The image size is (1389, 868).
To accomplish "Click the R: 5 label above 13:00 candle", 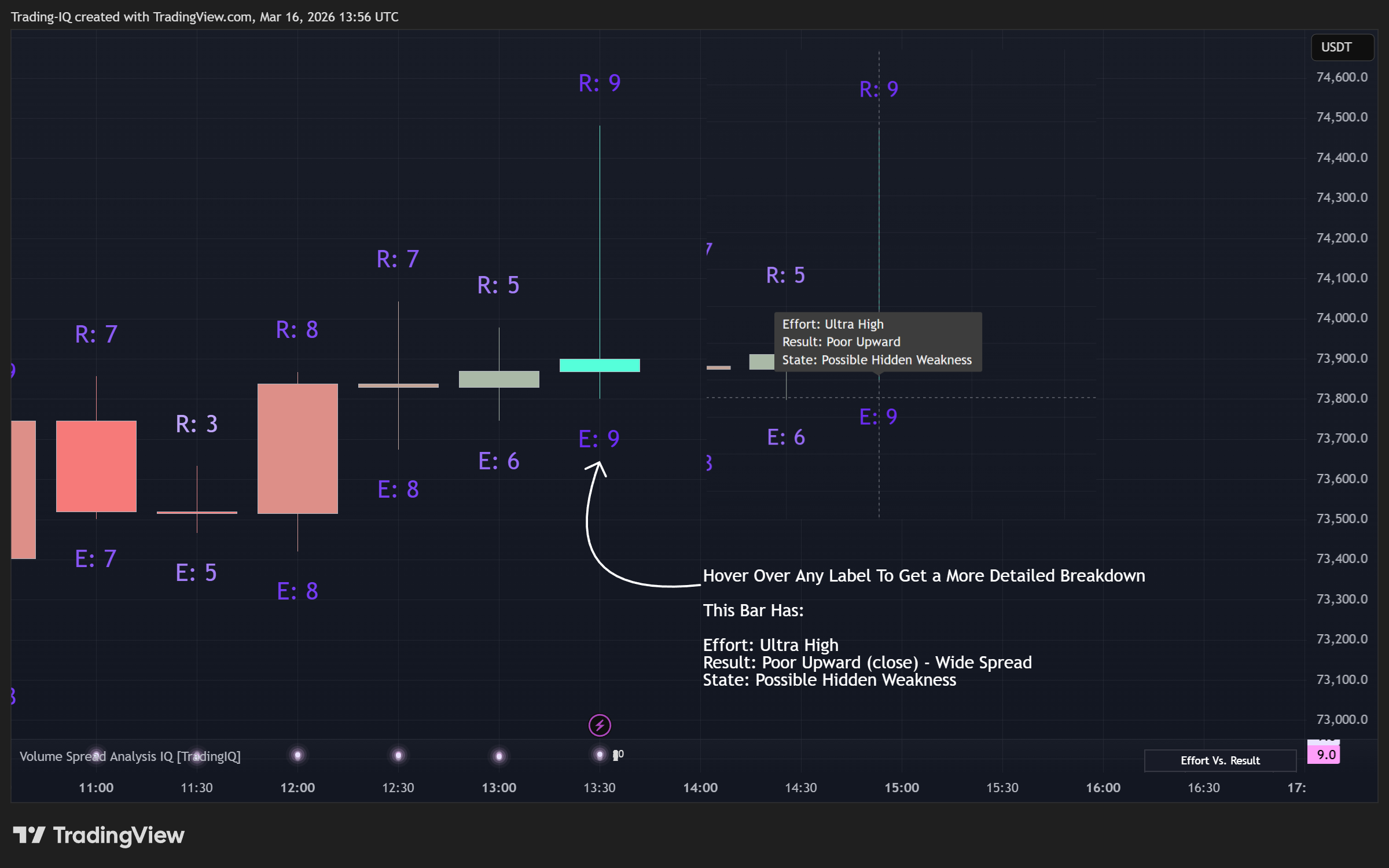I will coord(499,285).
